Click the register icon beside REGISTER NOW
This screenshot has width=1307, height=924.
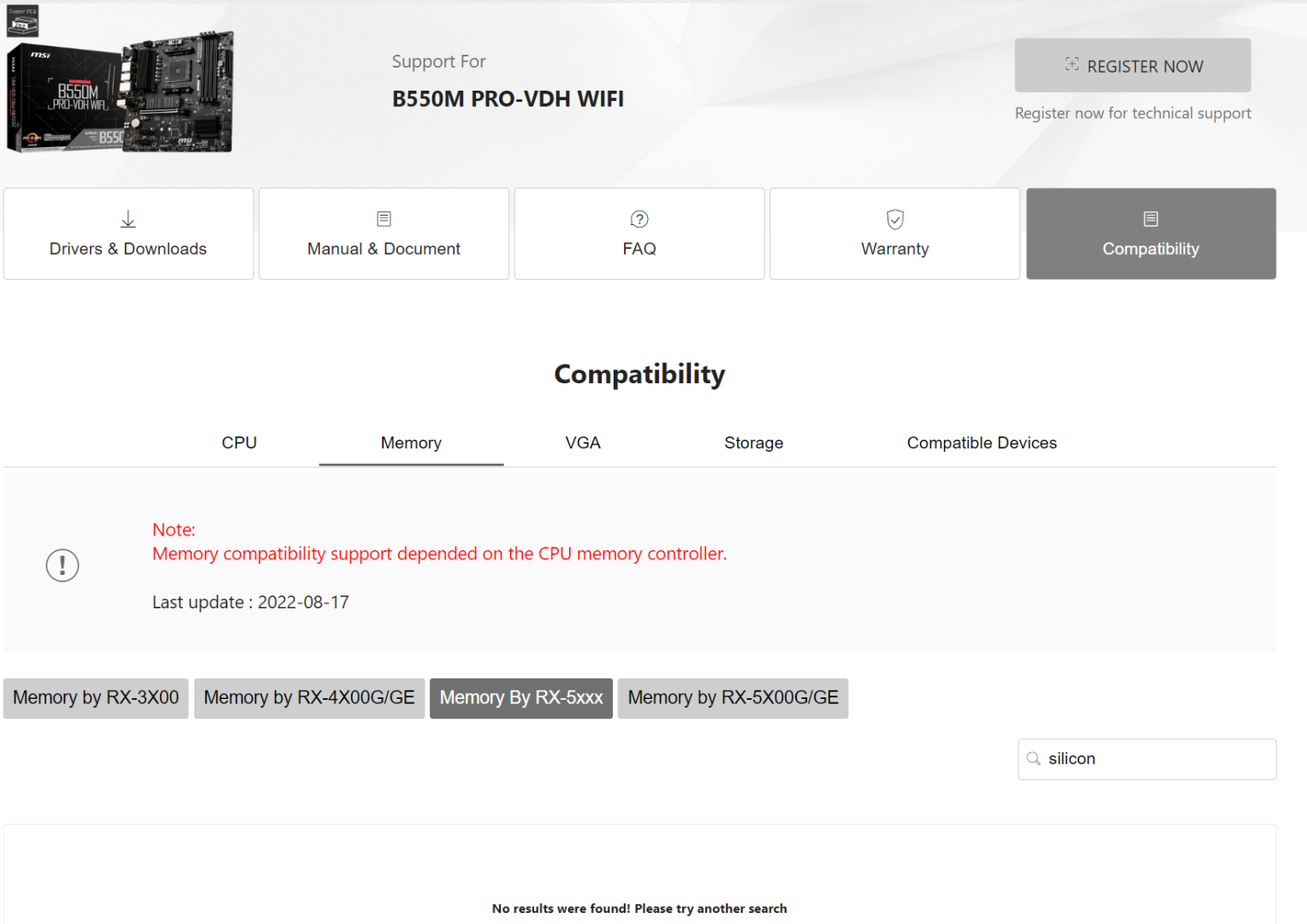(1072, 64)
